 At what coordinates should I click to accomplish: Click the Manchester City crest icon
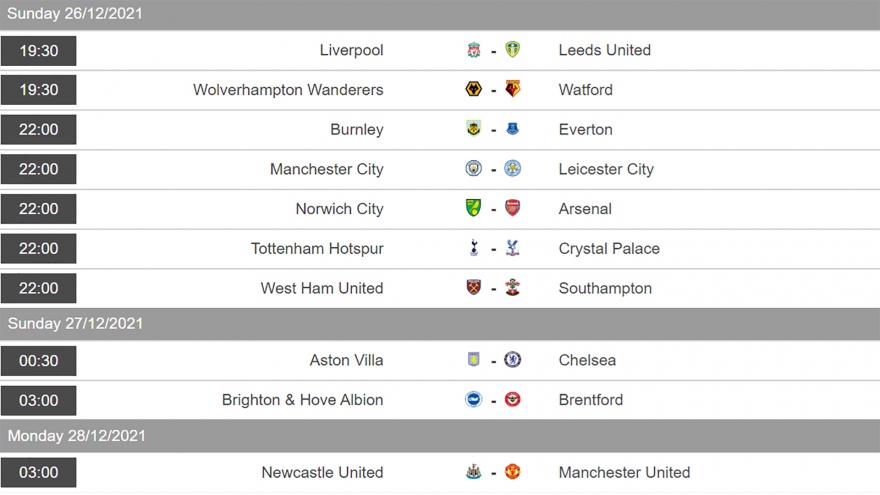point(474,169)
